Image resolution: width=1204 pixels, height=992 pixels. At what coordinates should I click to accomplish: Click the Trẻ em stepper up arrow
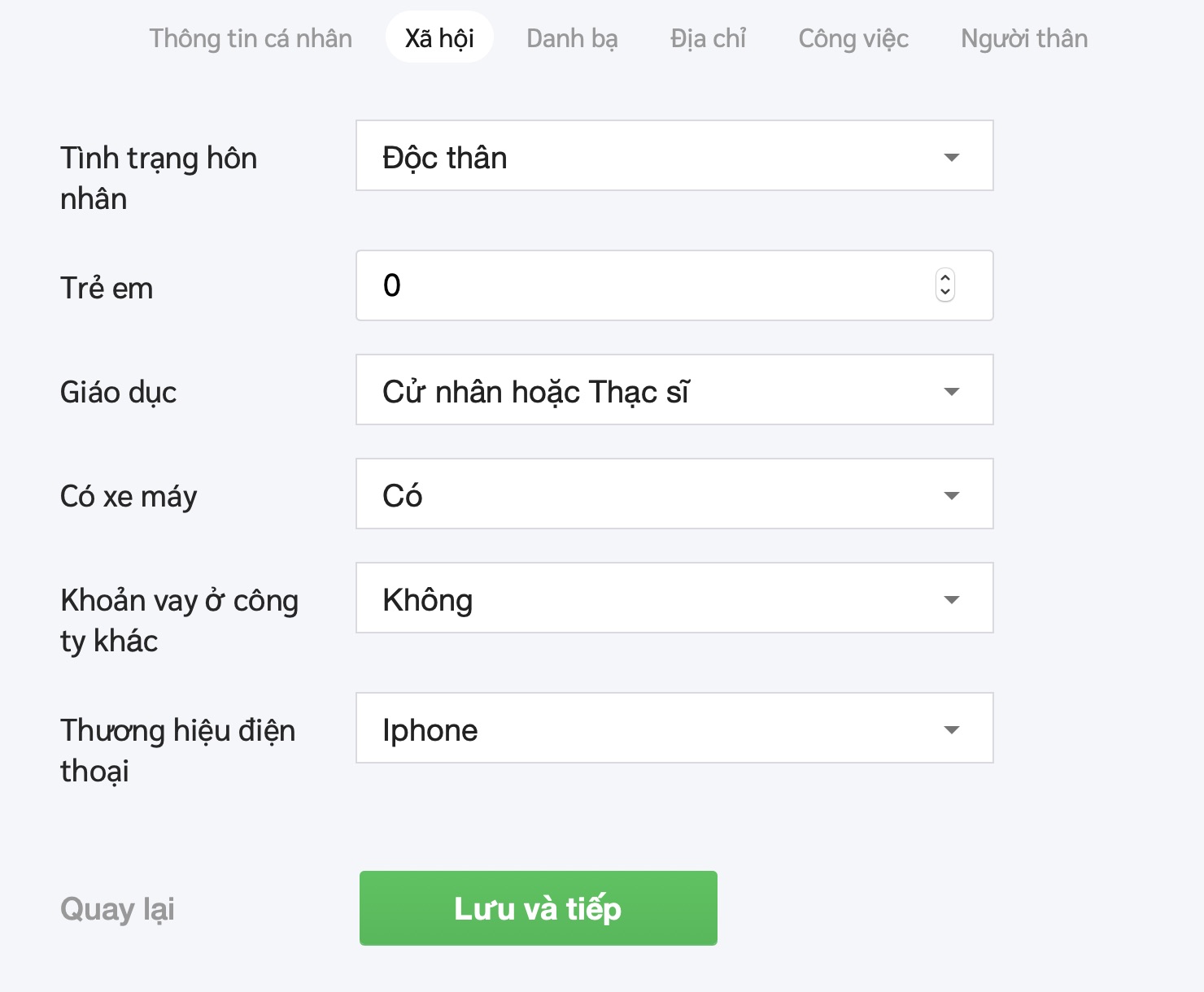click(x=944, y=278)
